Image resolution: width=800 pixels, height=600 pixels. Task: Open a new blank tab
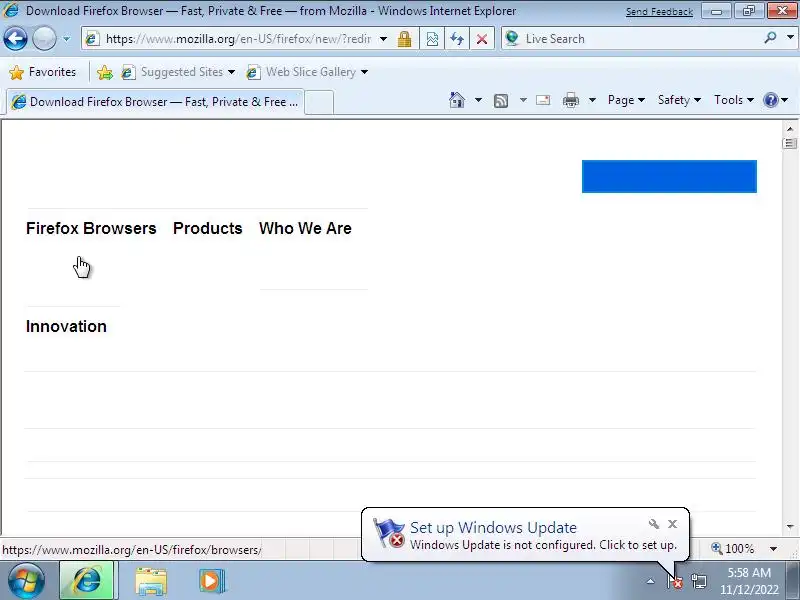point(319,102)
